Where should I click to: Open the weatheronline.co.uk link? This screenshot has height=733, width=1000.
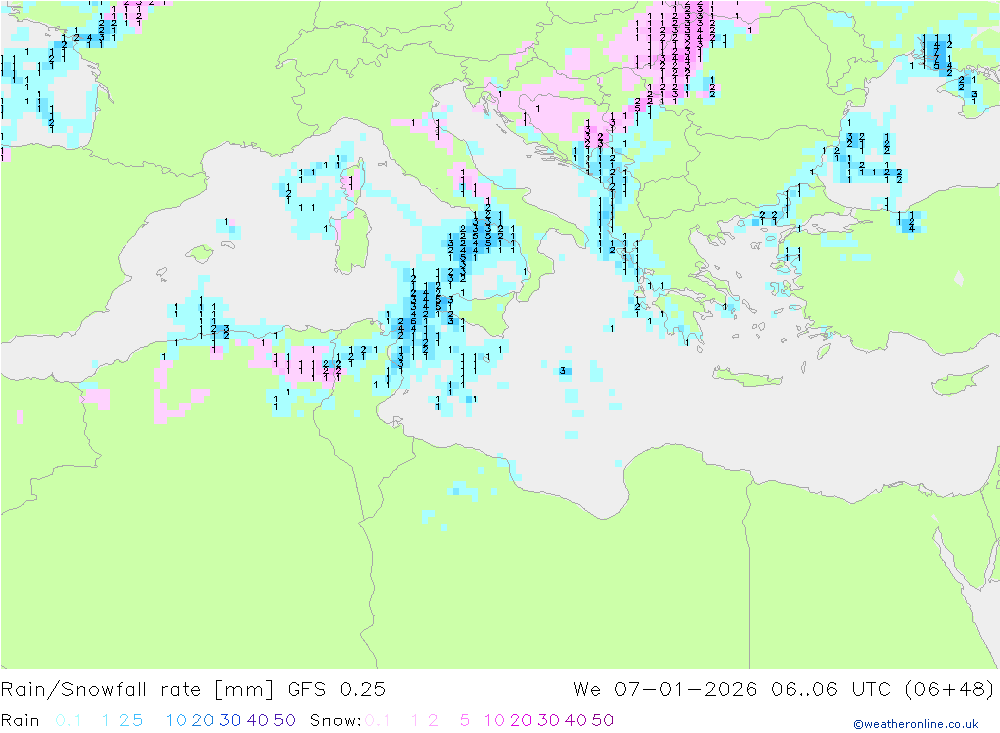click(x=916, y=724)
